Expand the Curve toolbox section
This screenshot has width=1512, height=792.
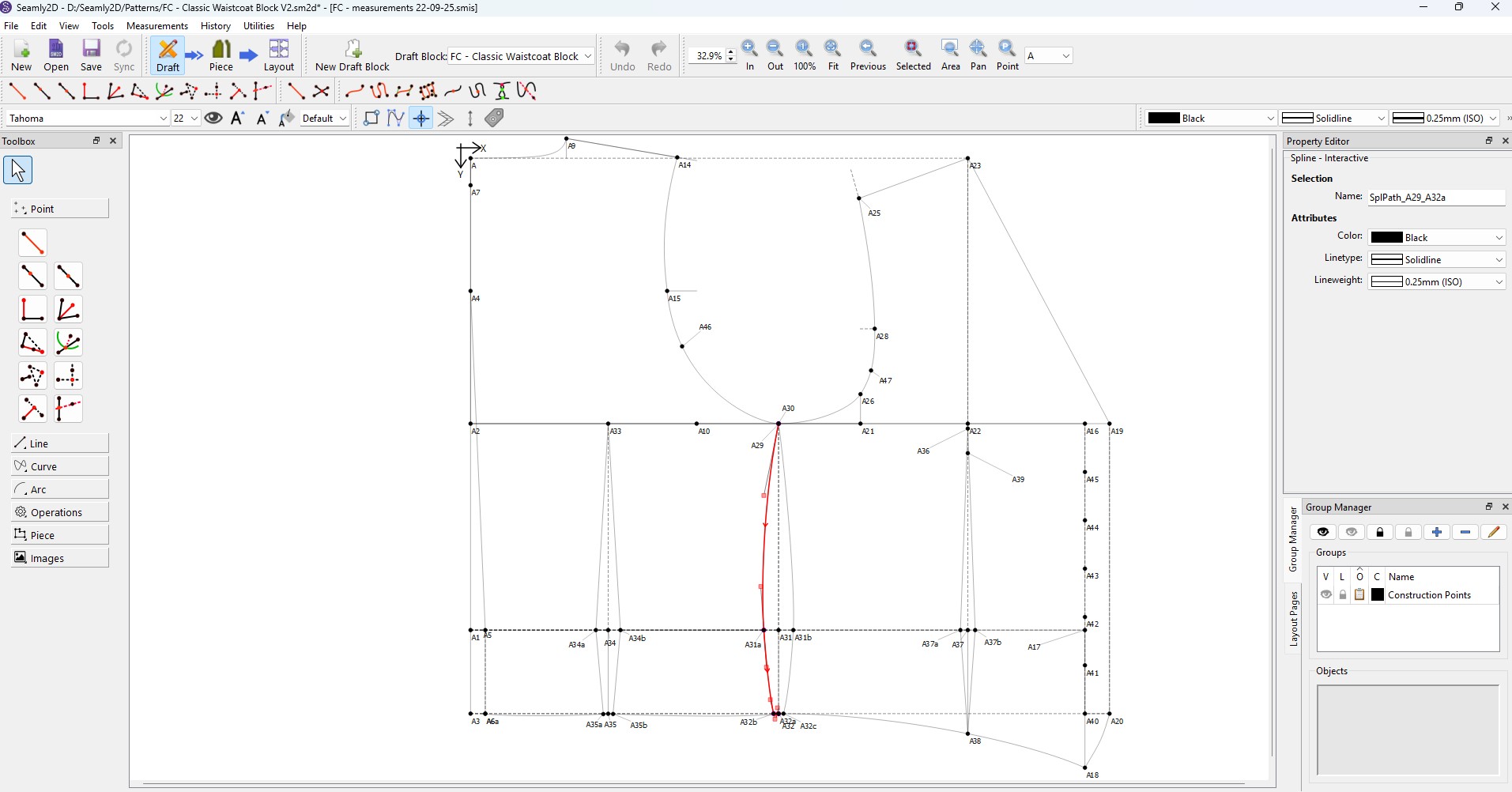tap(60, 466)
